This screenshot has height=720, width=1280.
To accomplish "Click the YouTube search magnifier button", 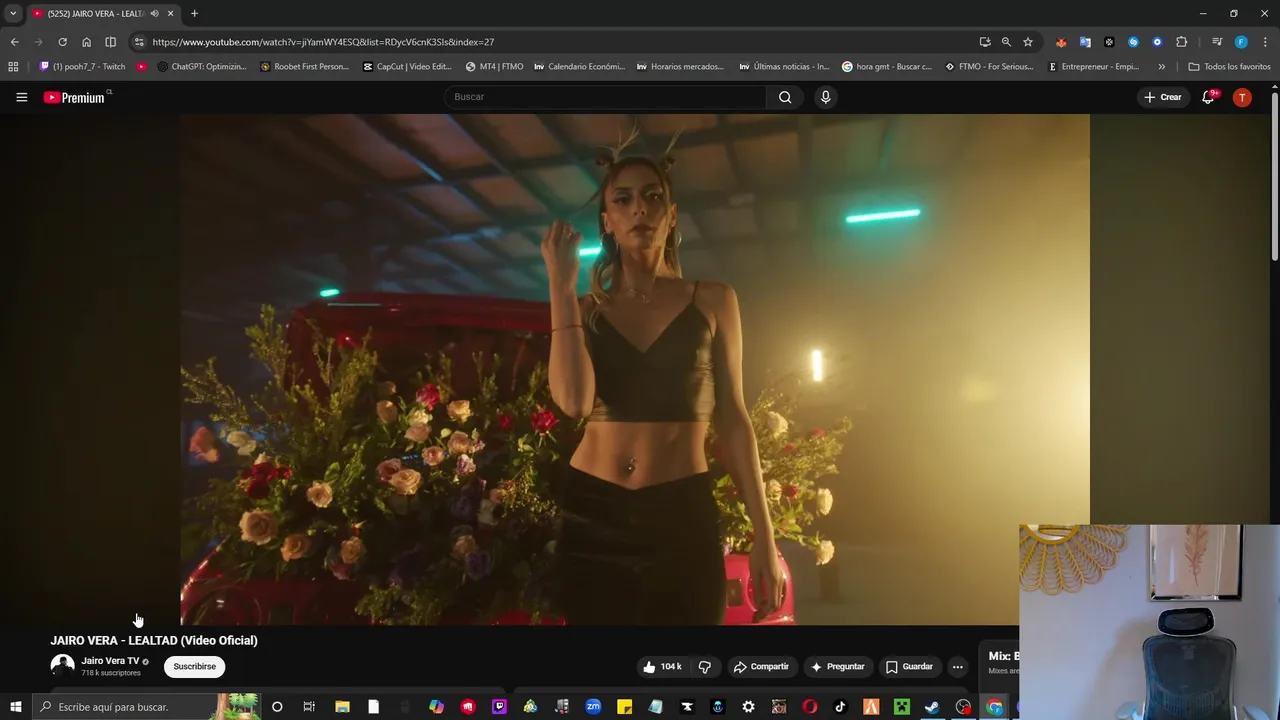I will tap(785, 97).
